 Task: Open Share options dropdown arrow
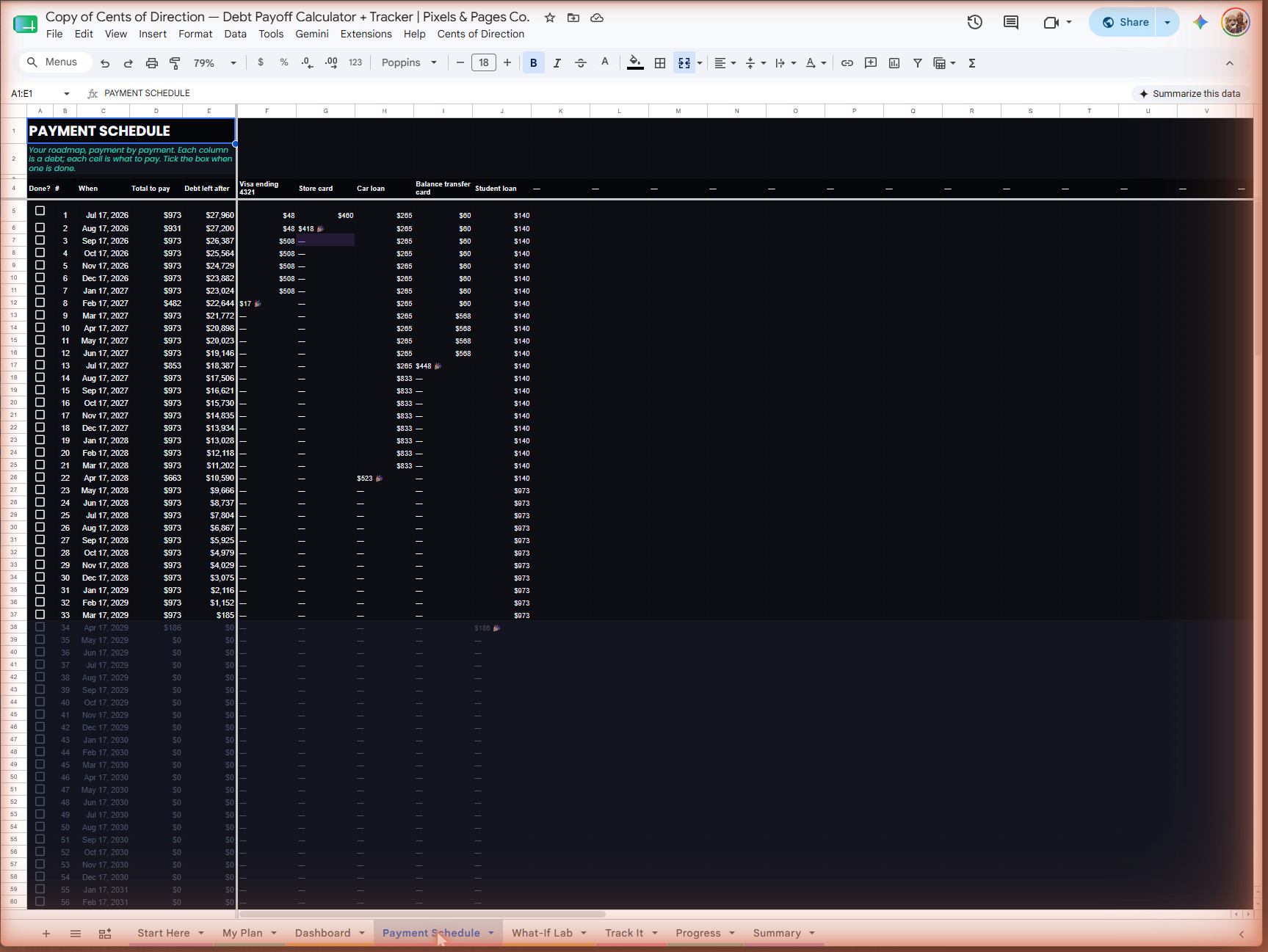[x=1167, y=22]
